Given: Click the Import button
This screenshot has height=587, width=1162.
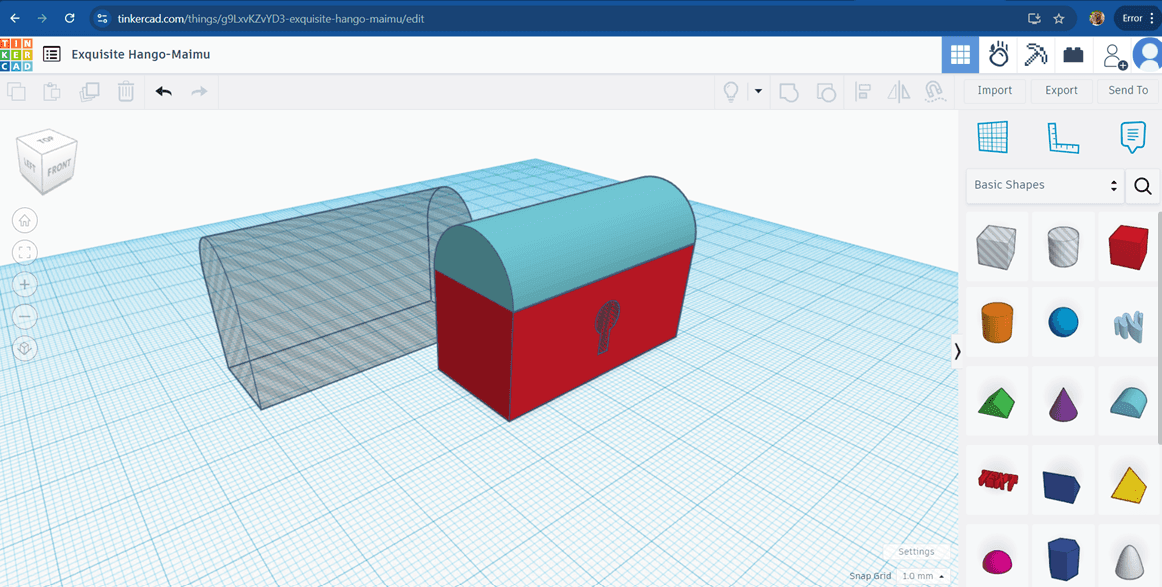Looking at the screenshot, I should click(994, 90).
